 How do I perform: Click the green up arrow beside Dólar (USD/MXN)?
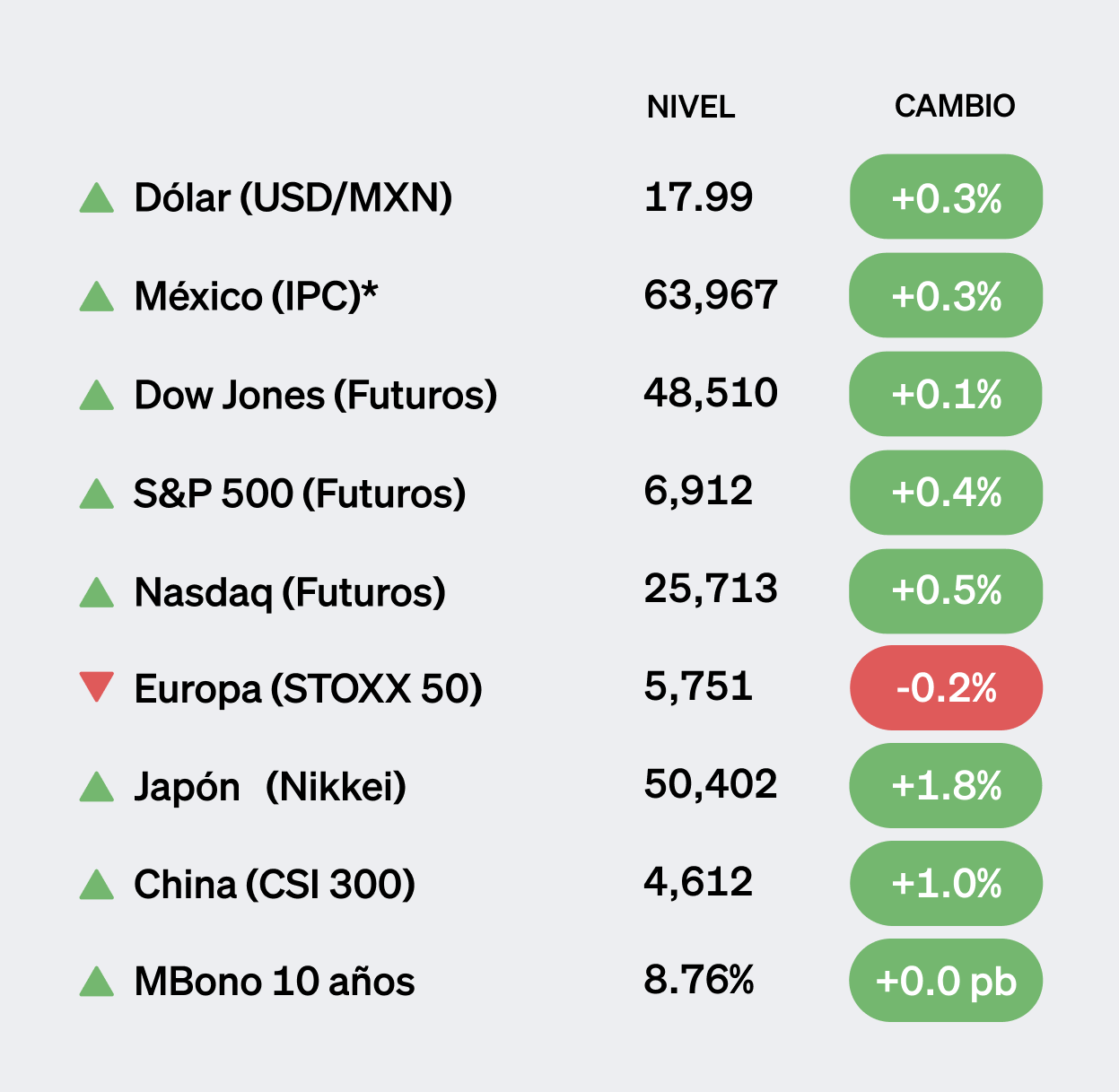(x=97, y=198)
